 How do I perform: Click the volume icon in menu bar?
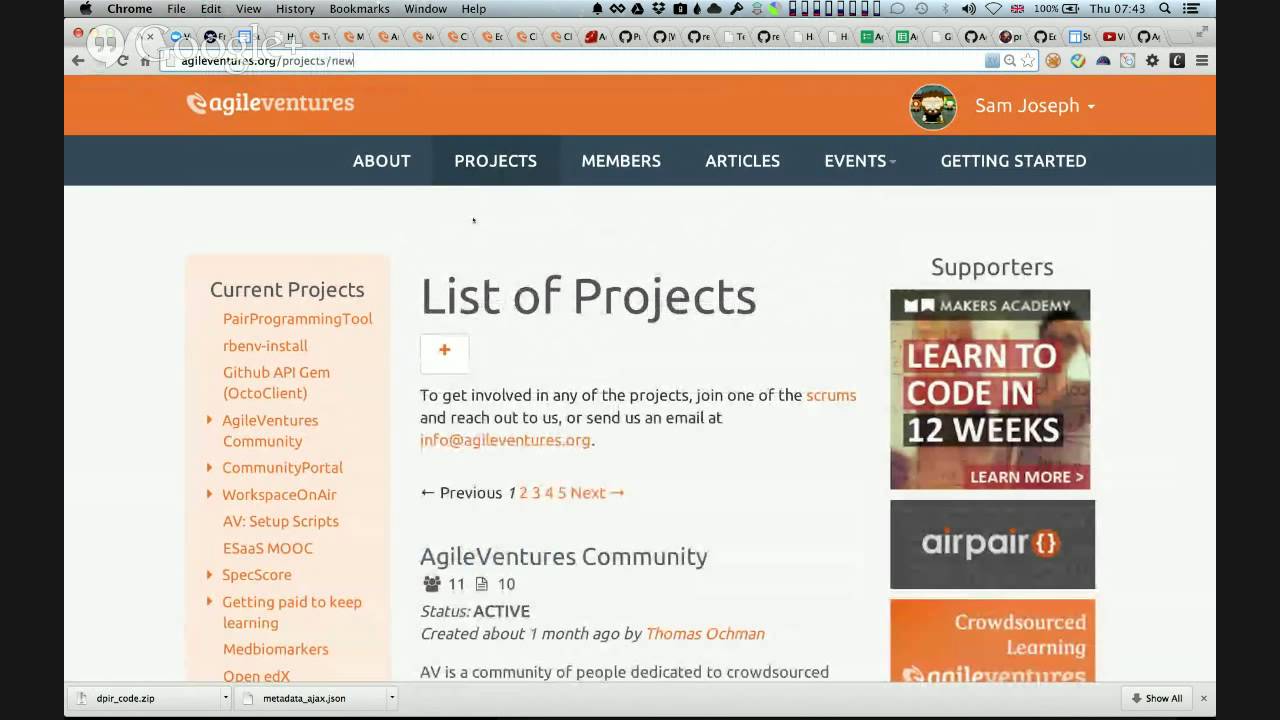pyautogui.click(x=968, y=9)
